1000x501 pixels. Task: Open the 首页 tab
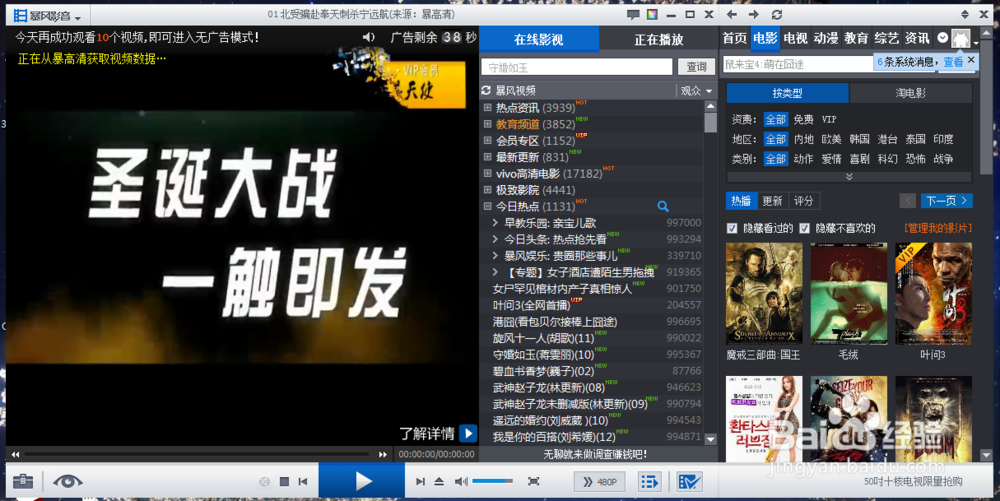[x=734, y=39]
